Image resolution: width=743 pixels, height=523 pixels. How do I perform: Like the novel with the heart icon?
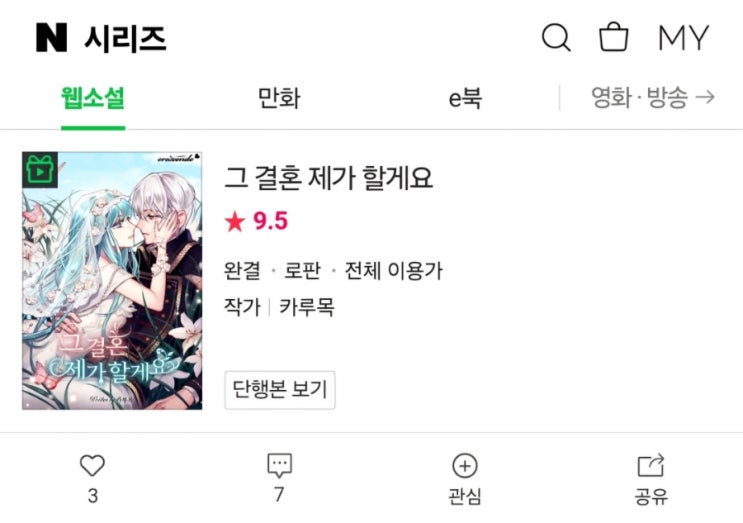click(92, 465)
